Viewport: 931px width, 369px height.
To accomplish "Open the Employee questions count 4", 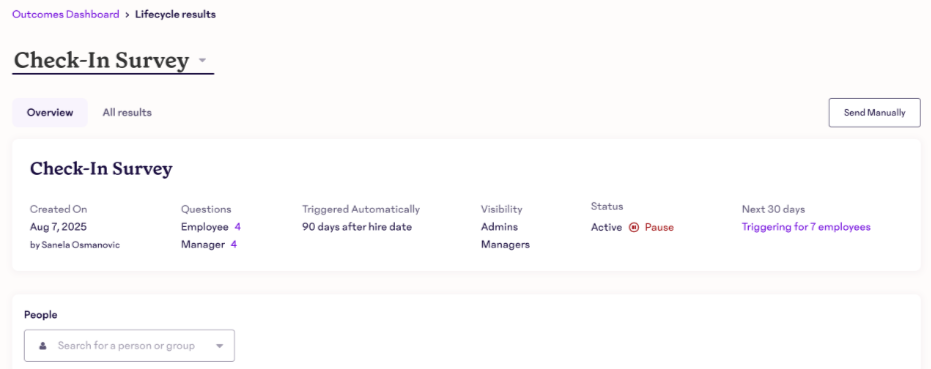I will coord(238,227).
